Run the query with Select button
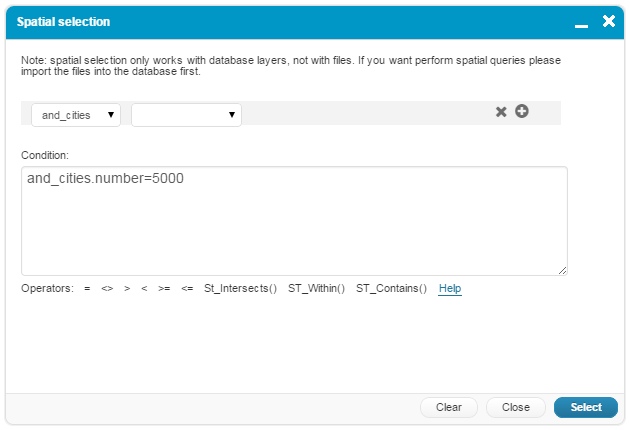Image resolution: width=630 pixels, height=430 pixels. (x=585, y=407)
